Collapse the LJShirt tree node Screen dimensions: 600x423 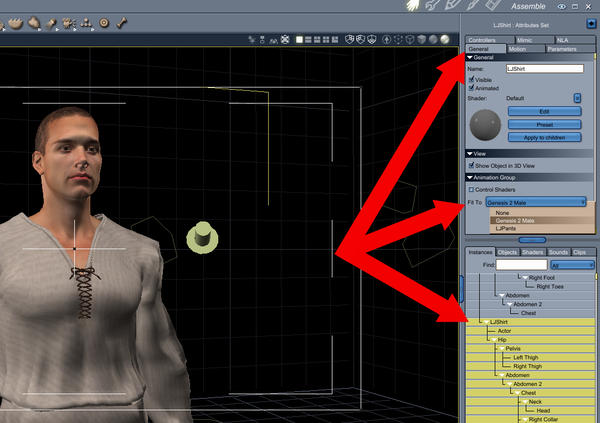[x=486, y=322]
